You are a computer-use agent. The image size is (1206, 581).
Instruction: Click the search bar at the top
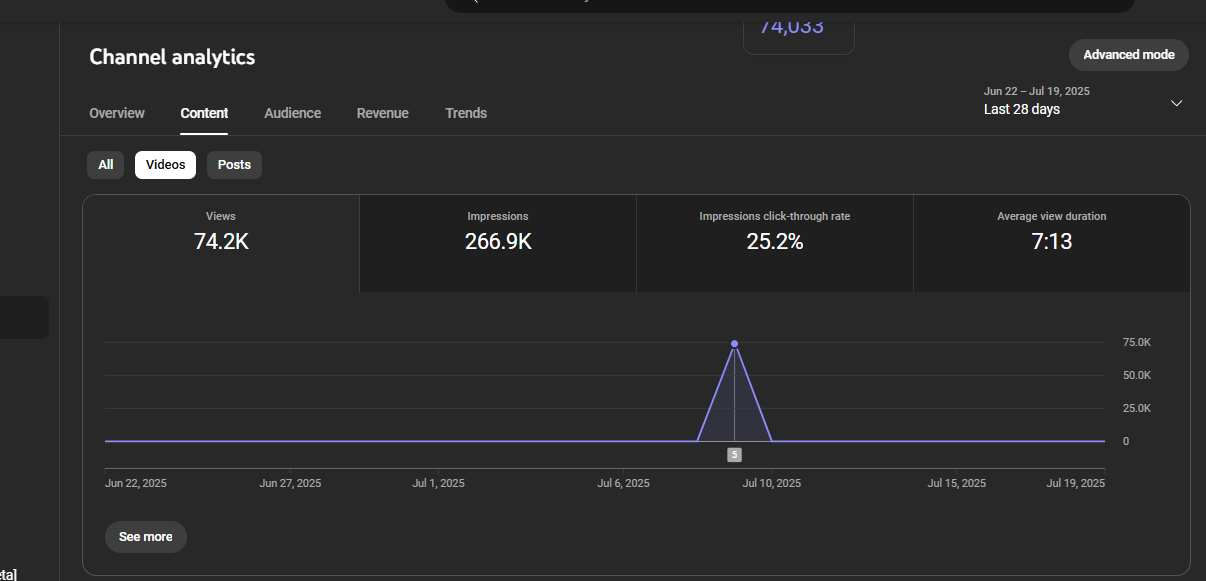click(789, 5)
